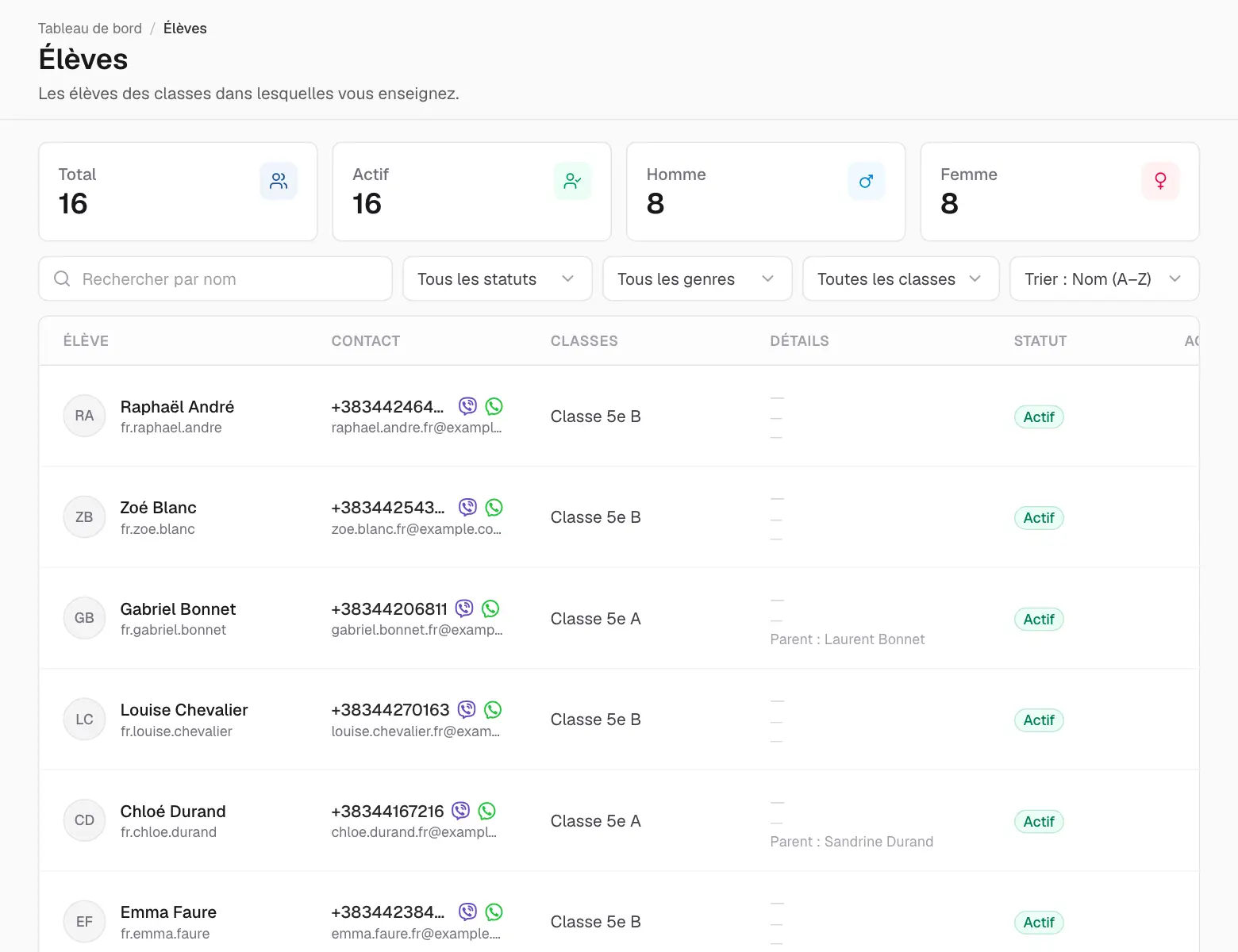
Task: Click phone number +38344206811
Action: pyautogui.click(x=390, y=609)
